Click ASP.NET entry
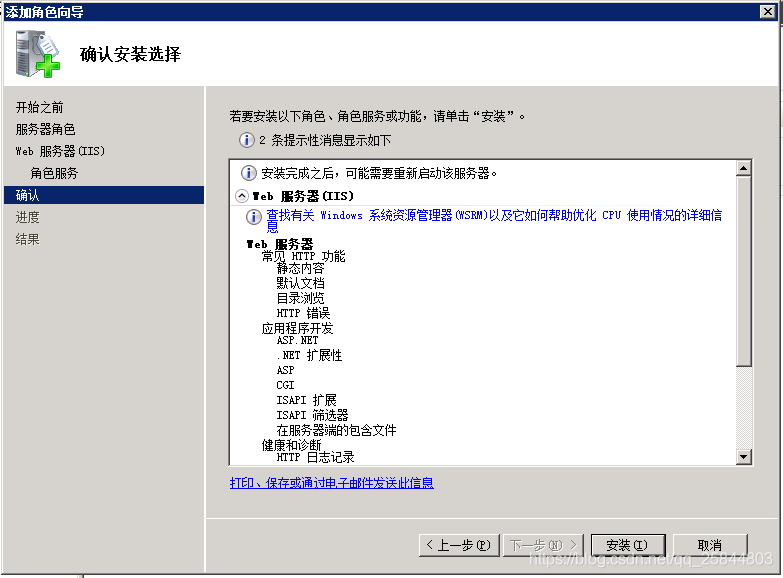Screen dimensions: 783x578 [x=298, y=340]
